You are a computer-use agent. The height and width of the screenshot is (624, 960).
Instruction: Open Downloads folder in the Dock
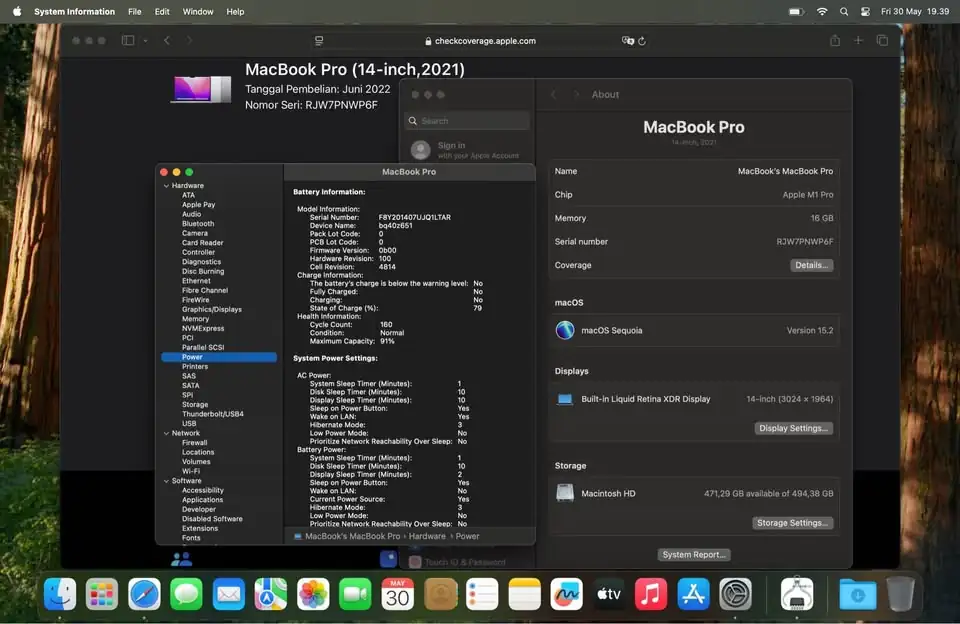[x=857, y=594]
